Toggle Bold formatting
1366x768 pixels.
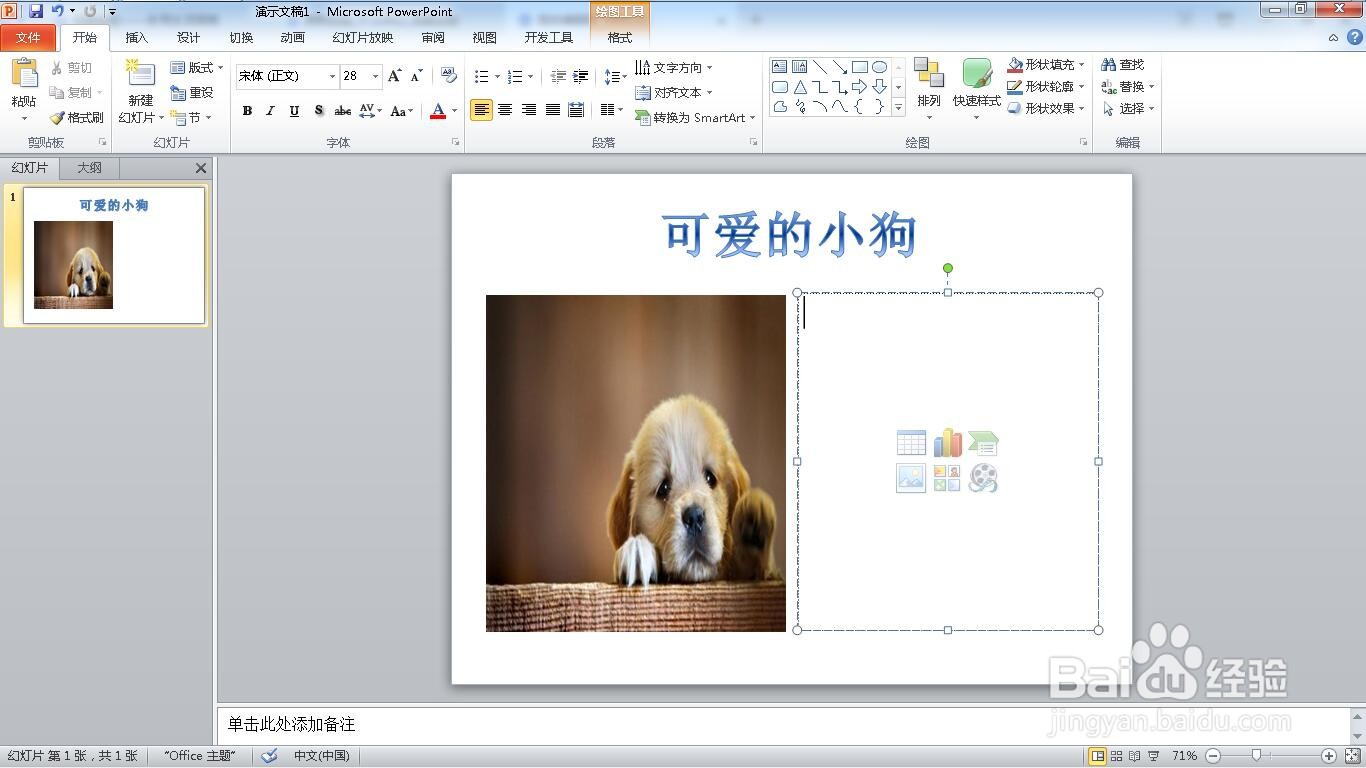(247, 111)
